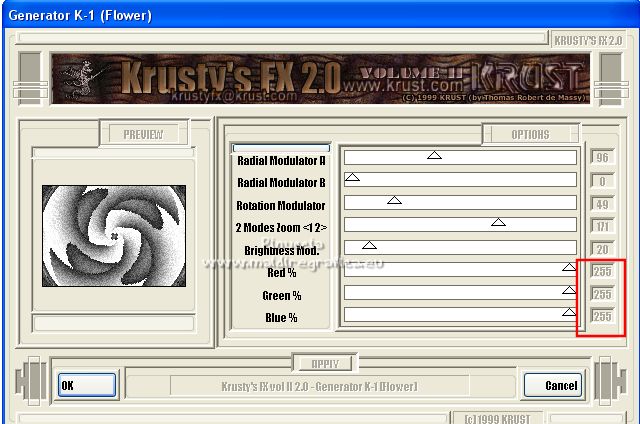
Task: Adjust the Green % slider handle
Action: pos(569,290)
